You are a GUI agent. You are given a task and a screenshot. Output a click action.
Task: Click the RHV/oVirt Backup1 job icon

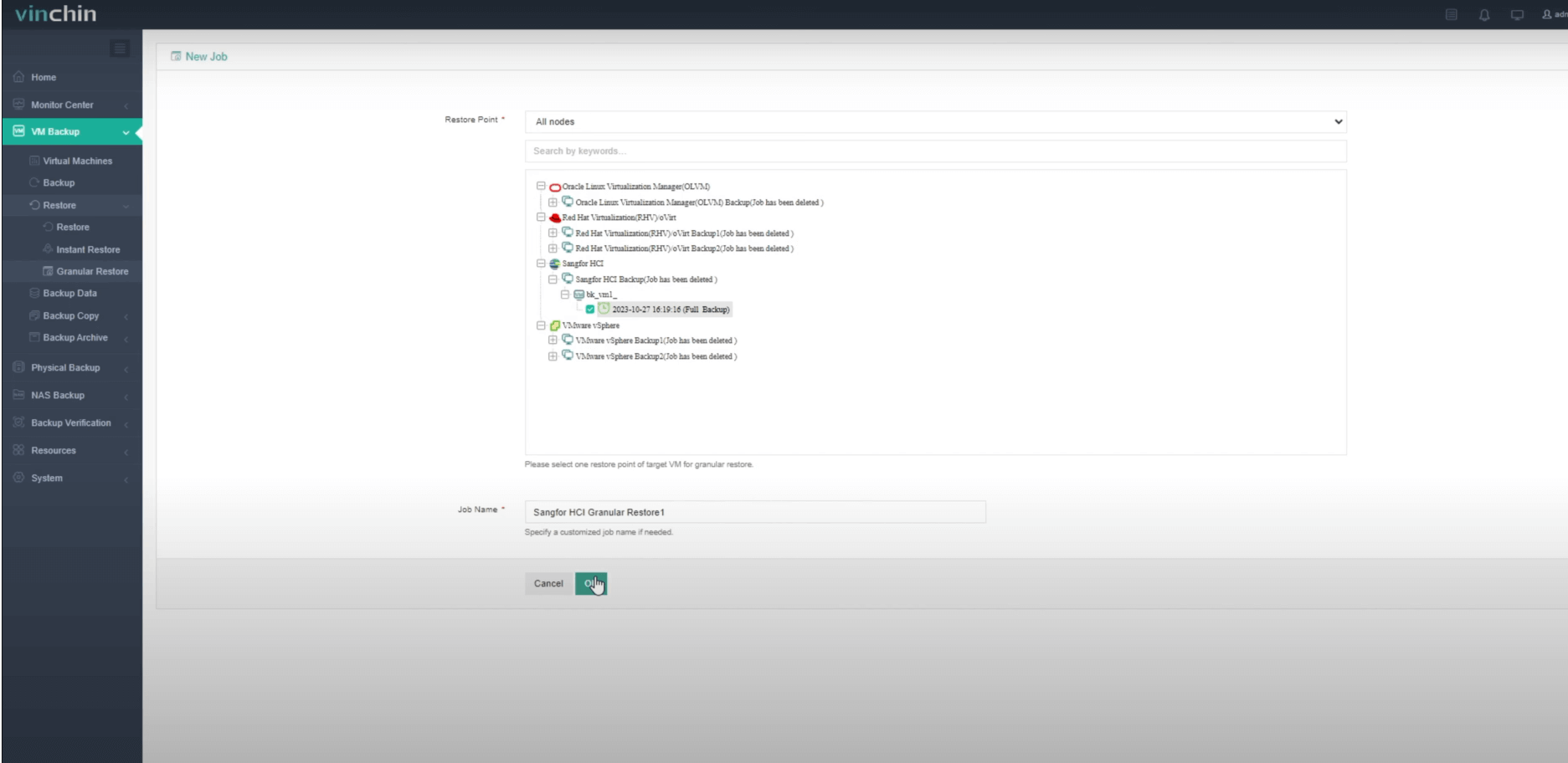(x=568, y=233)
